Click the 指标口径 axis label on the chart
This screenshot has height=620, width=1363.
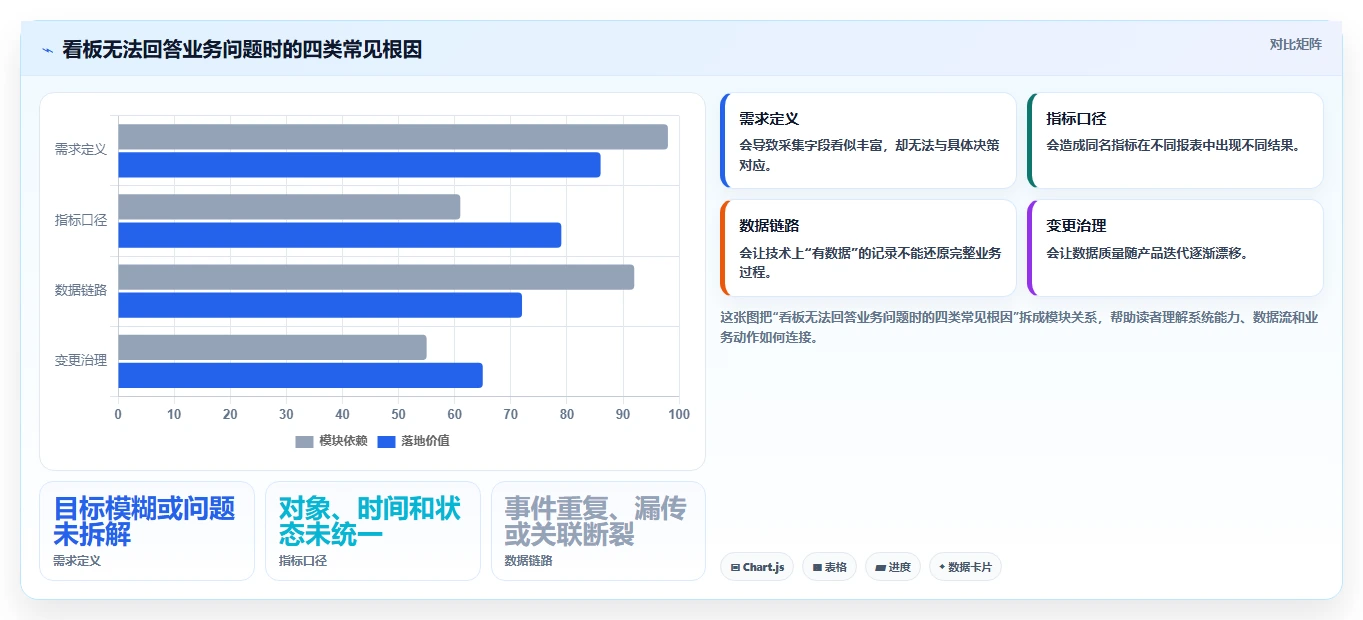[x=80, y=220]
